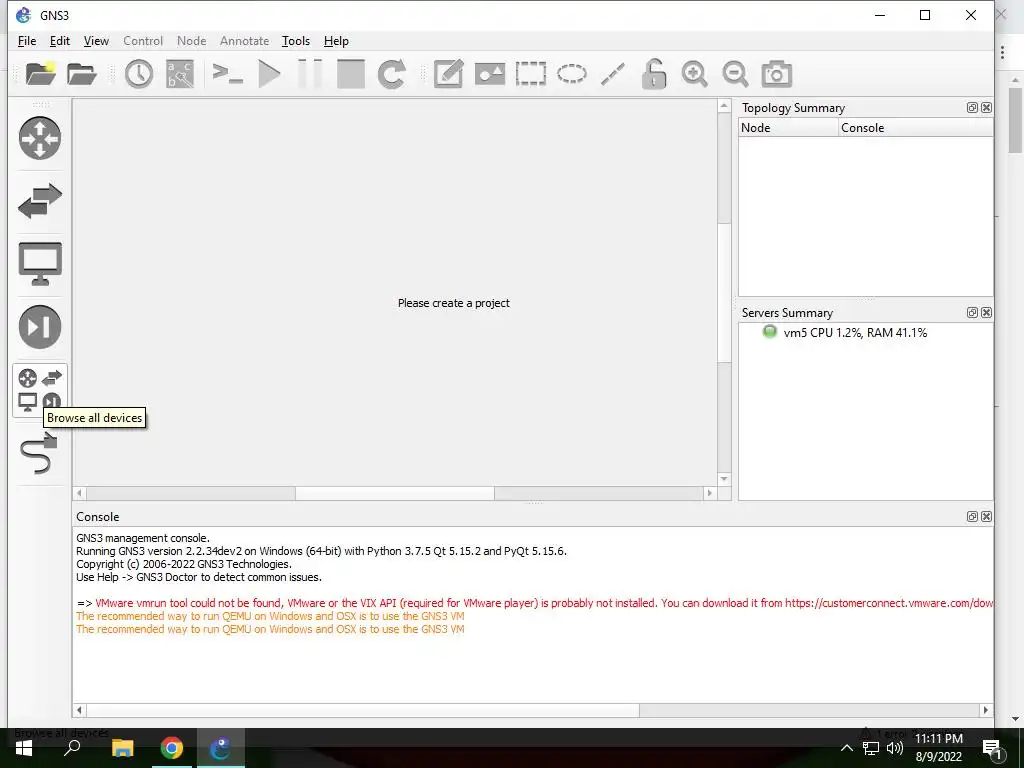This screenshot has width=1024, height=768.
Task: Open Manage snapshots clock icon
Action: (x=138, y=74)
